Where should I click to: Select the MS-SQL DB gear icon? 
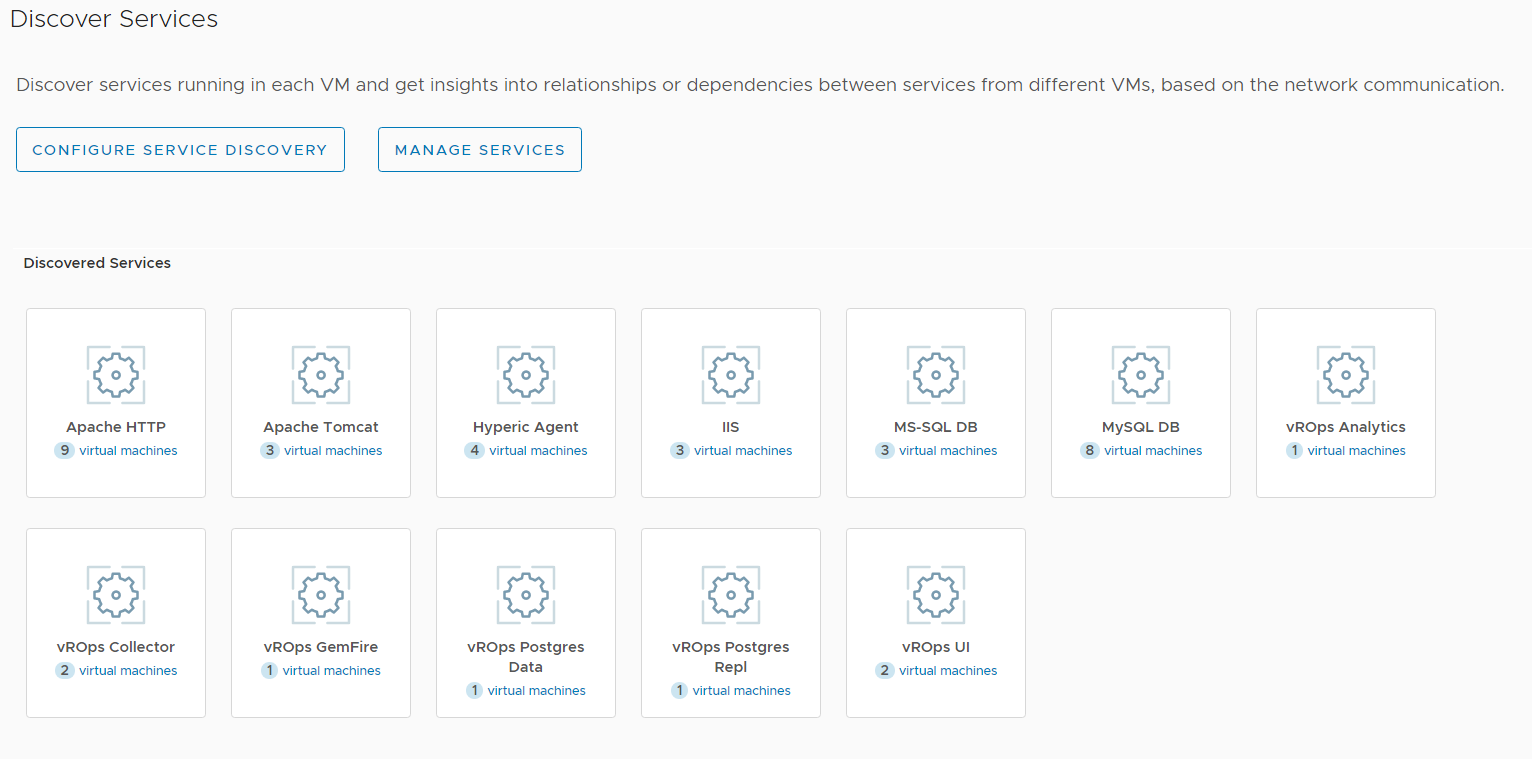(936, 375)
